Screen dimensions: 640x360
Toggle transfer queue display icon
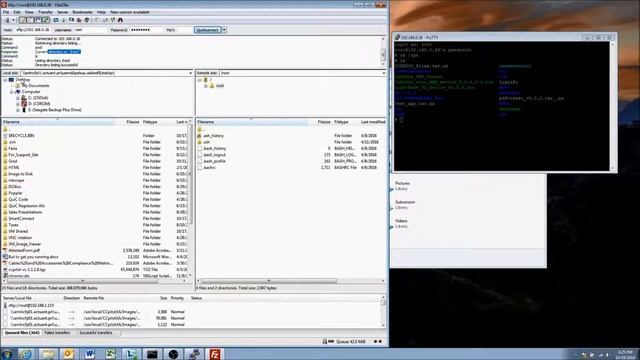(x=46, y=20)
